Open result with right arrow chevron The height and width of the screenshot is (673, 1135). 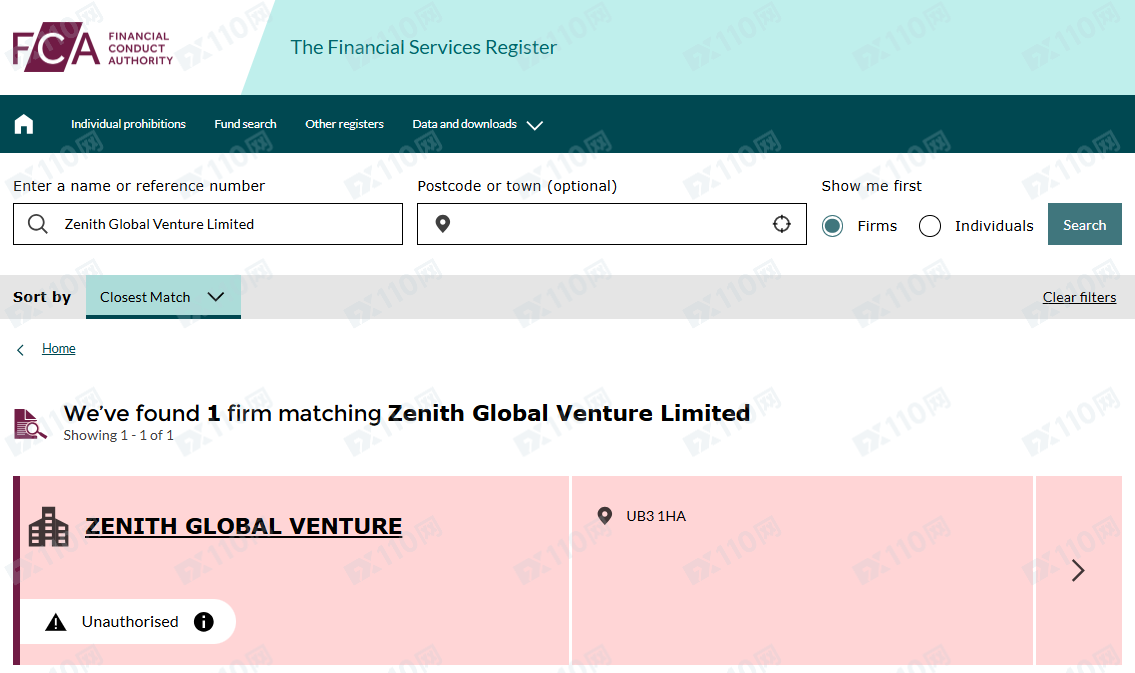pos(1079,571)
